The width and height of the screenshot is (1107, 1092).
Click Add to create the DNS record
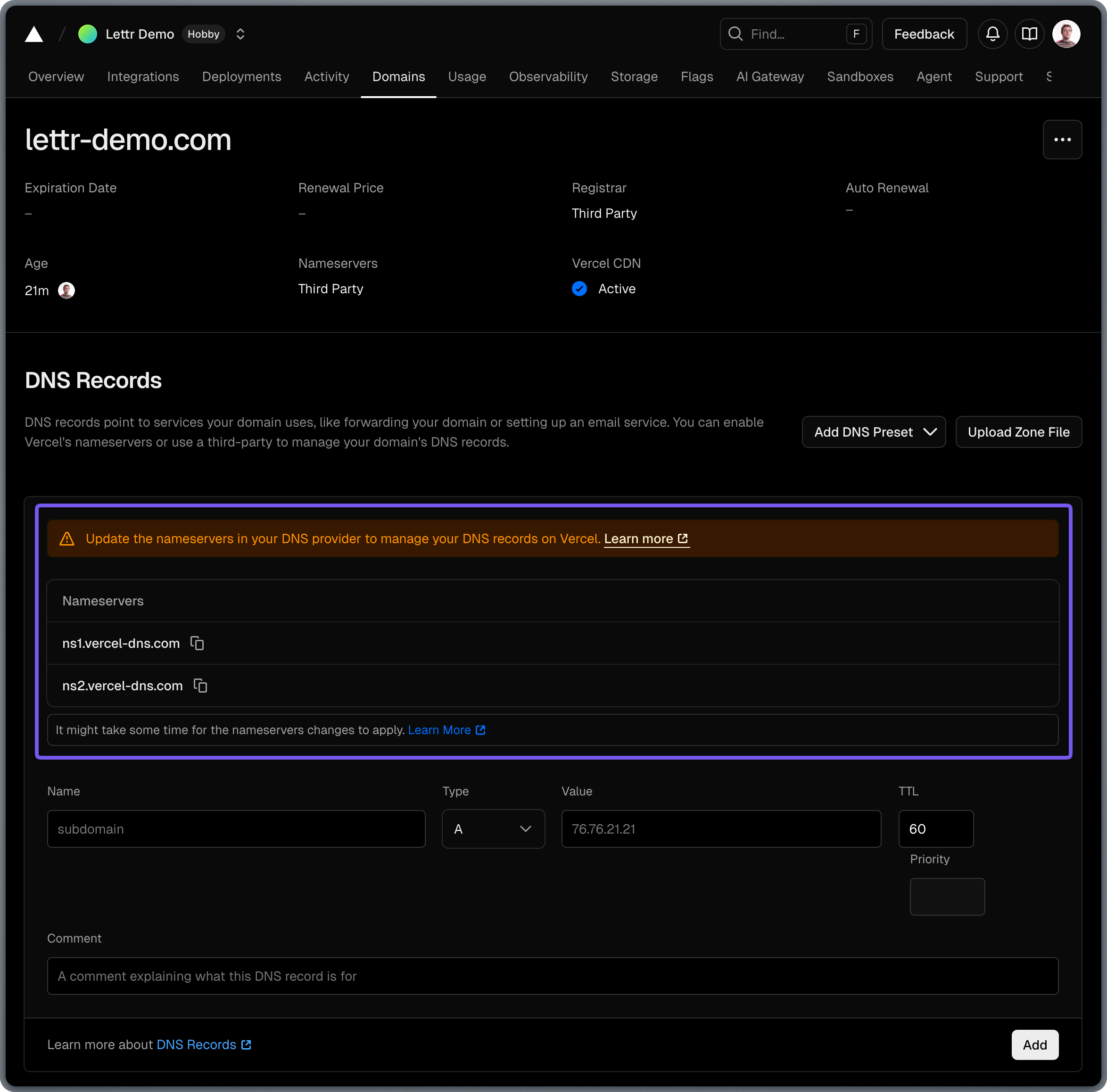click(1035, 1044)
